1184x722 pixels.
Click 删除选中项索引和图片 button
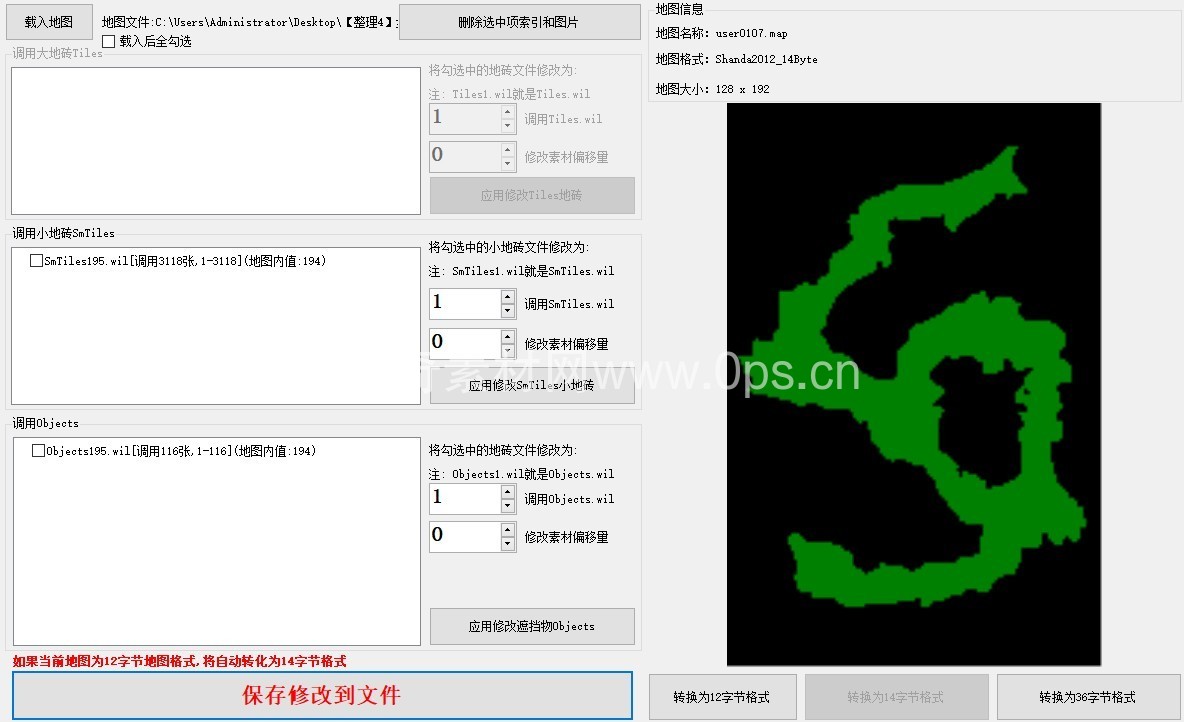(x=519, y=22)
